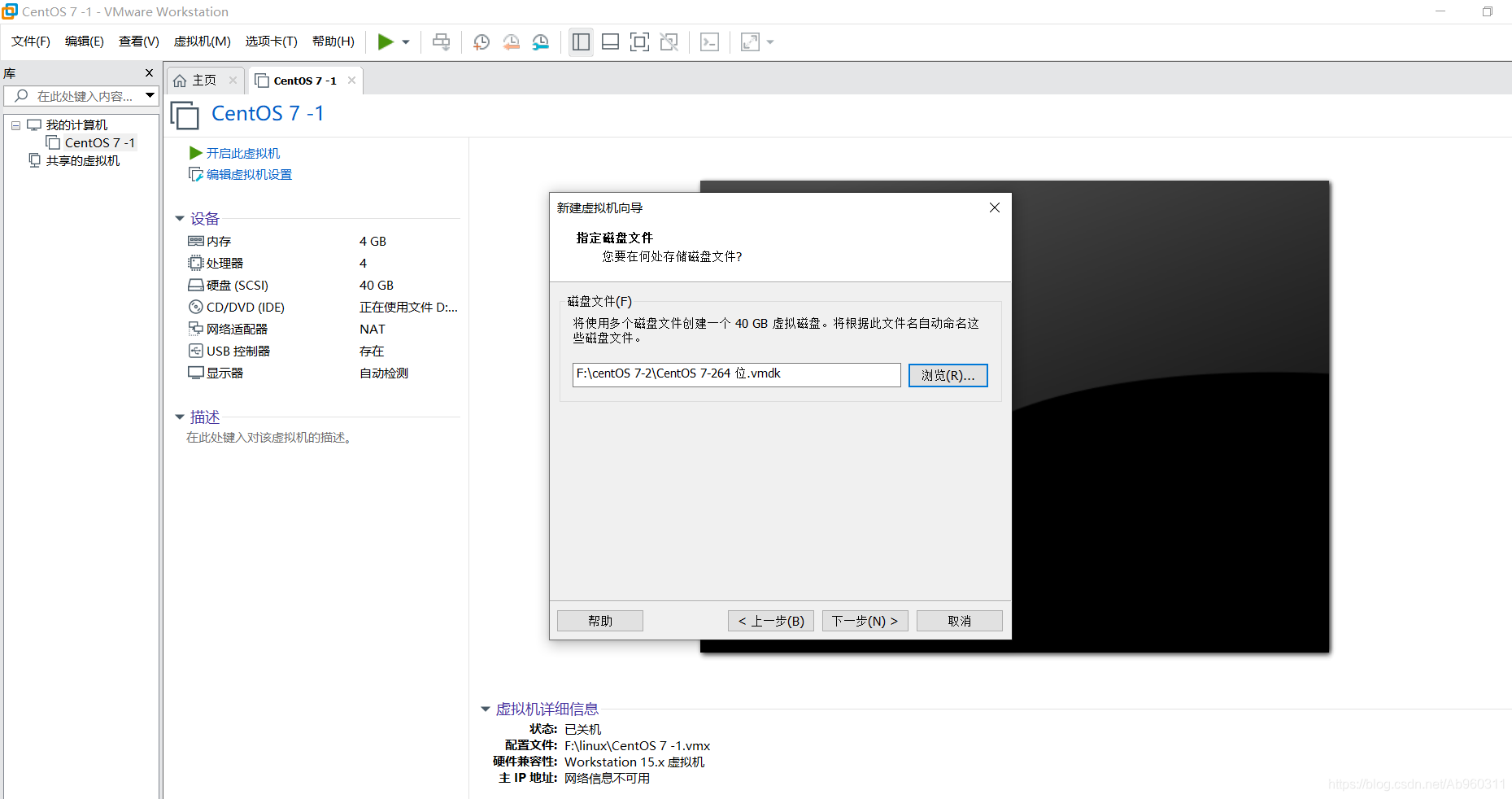
Task: Click the CD/DVD (IDE) disc icon
Action: tap(196, 307)
